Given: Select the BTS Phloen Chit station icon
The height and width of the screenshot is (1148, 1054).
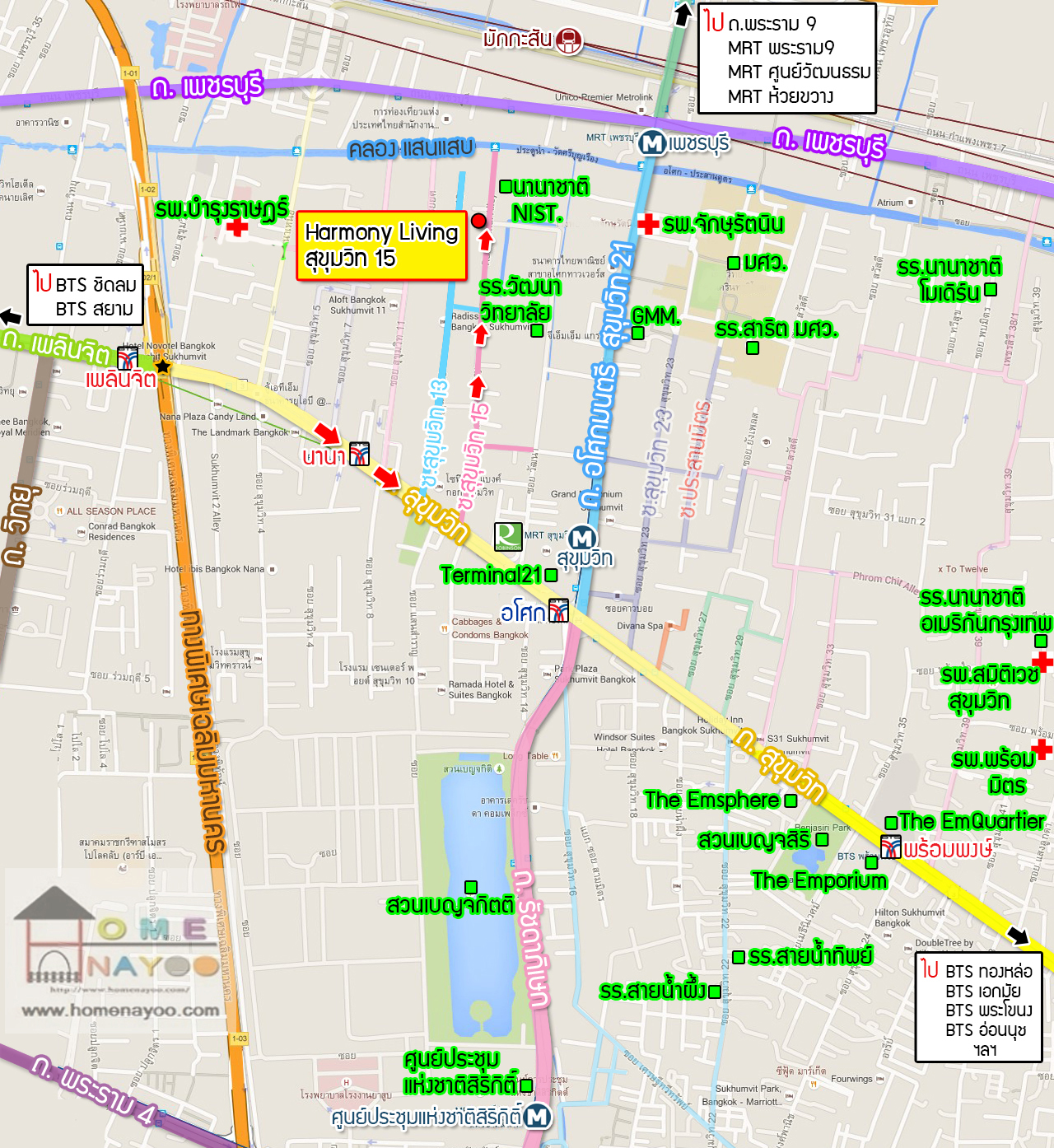Looking at the screenshot, I should [128, 358].
